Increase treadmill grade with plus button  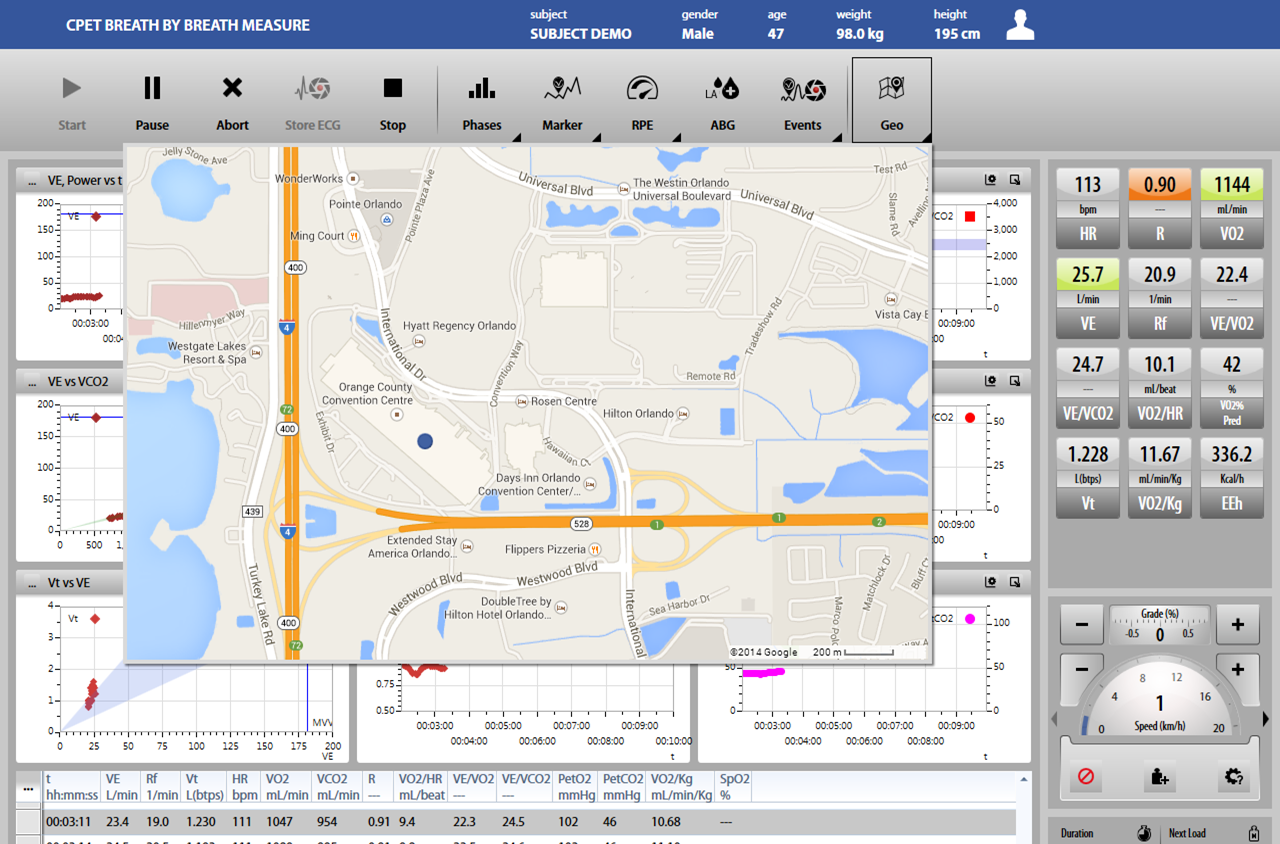[1237, 625]
